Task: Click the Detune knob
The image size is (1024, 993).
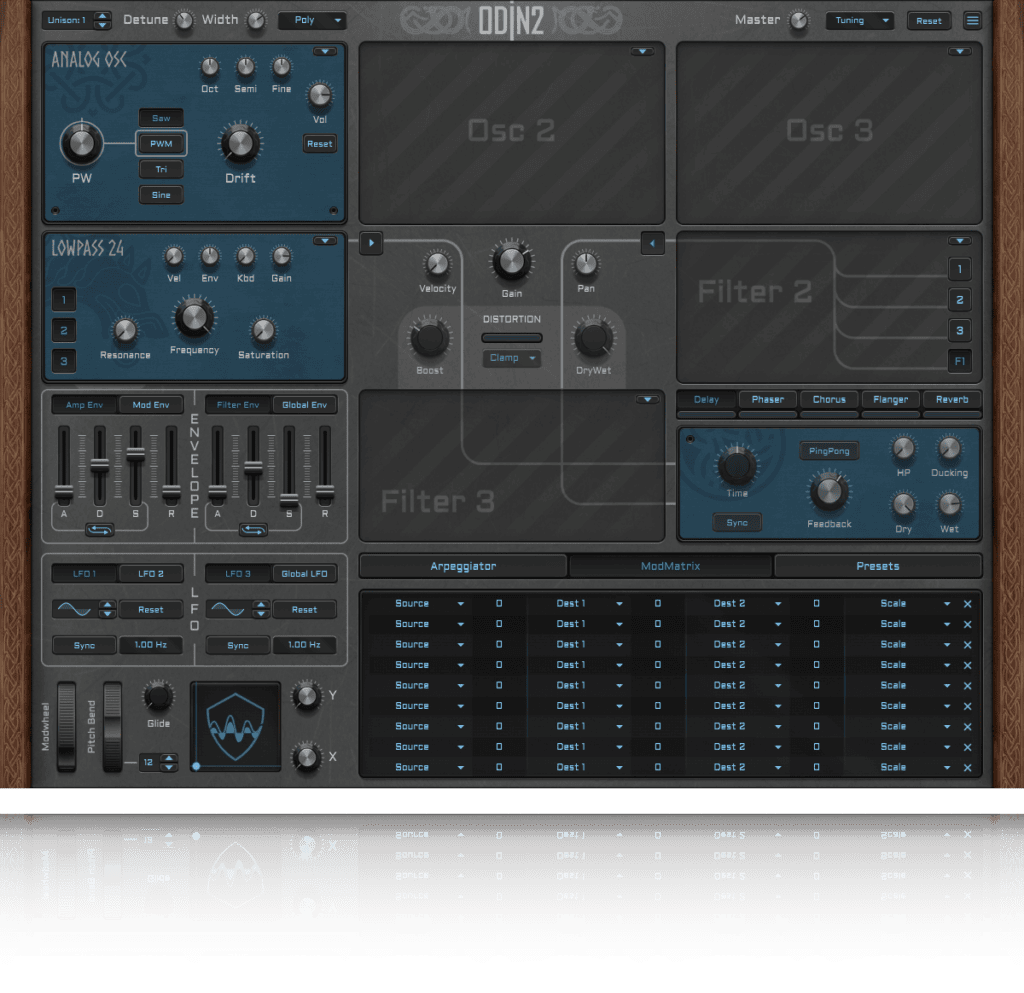Action: (185, 20)
